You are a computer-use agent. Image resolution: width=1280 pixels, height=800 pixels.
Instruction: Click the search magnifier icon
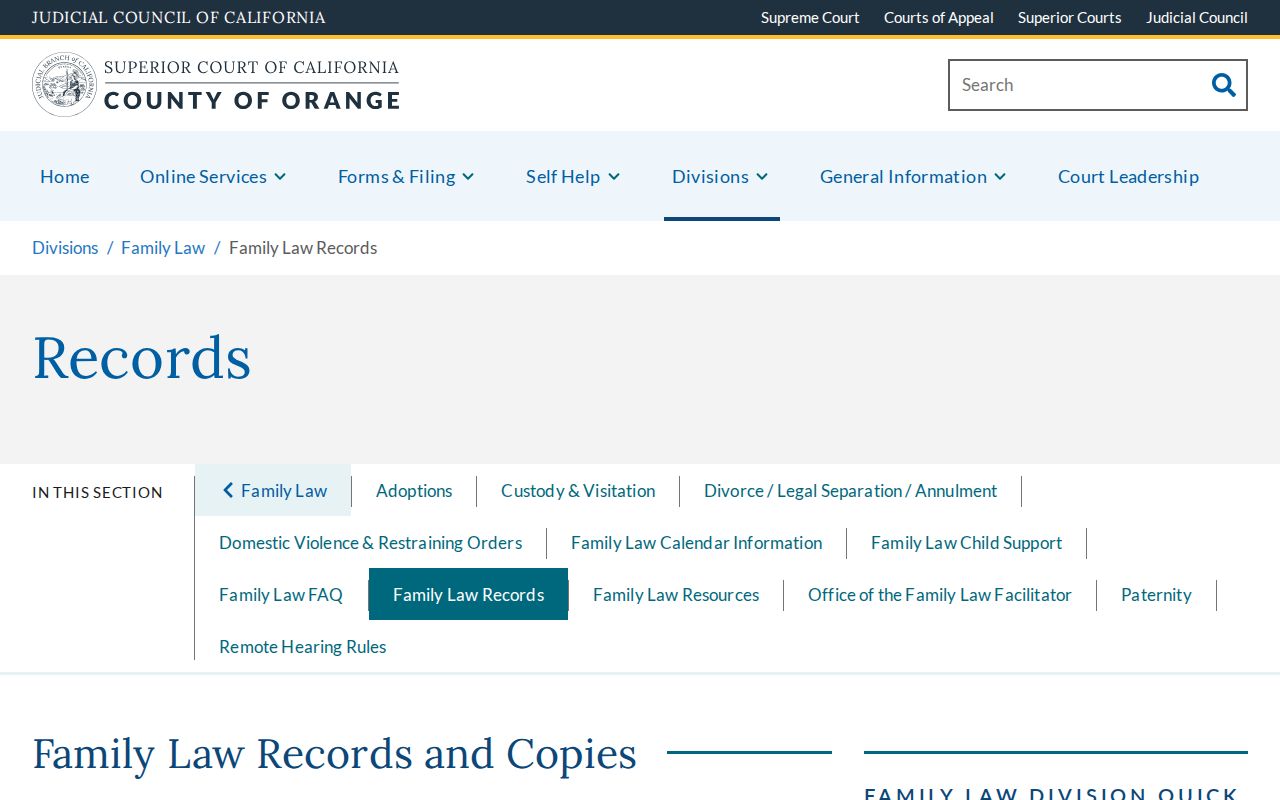pyautogui.click(x=1223, y=85)
